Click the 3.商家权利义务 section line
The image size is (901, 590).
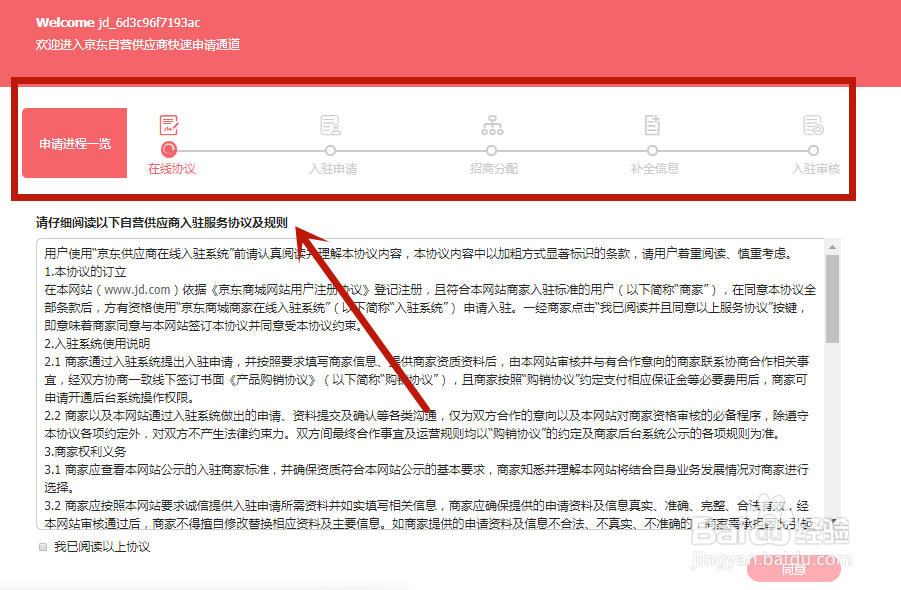86,452
